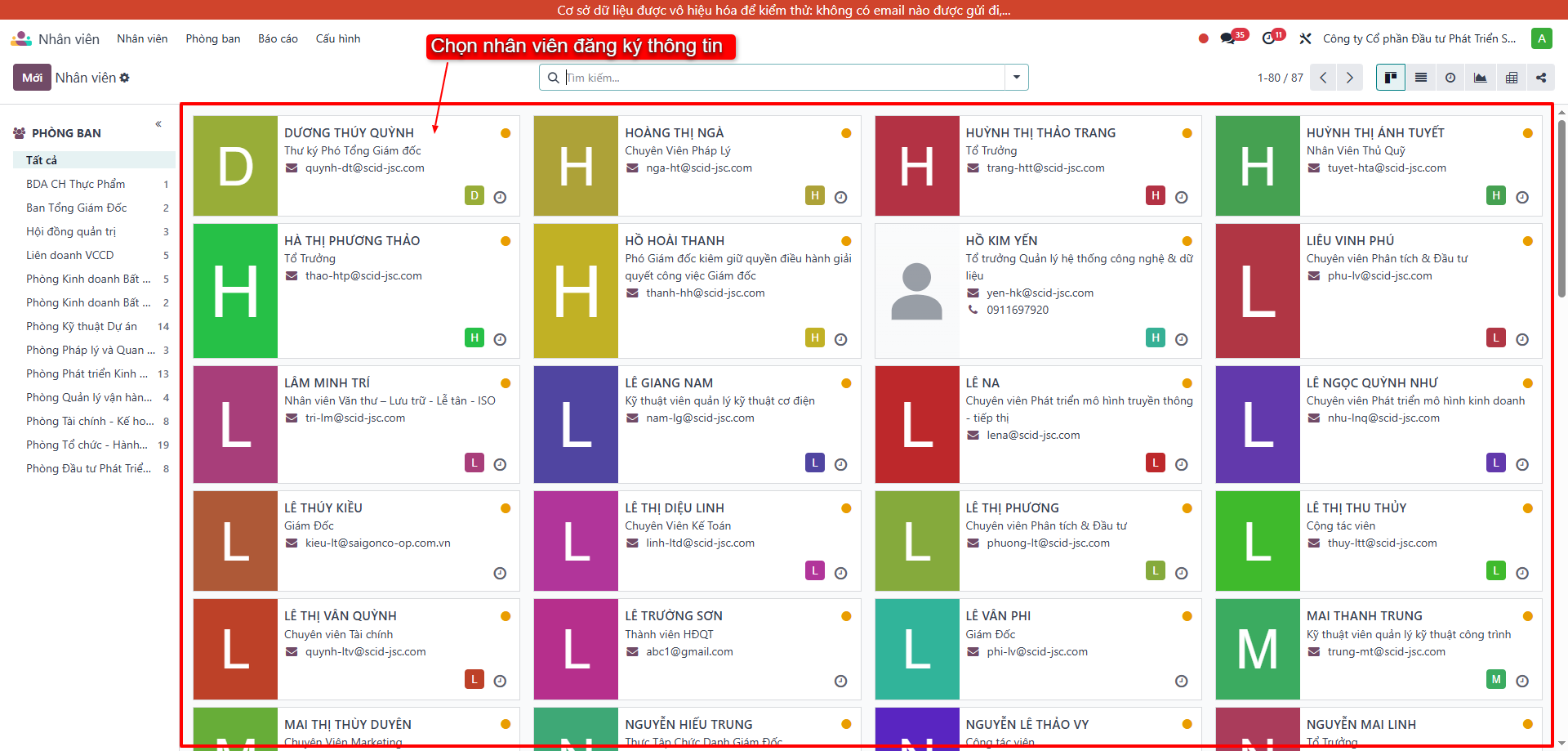Open the debug tools icon
Screen dimensions: 1568x751
(1305, 38)
